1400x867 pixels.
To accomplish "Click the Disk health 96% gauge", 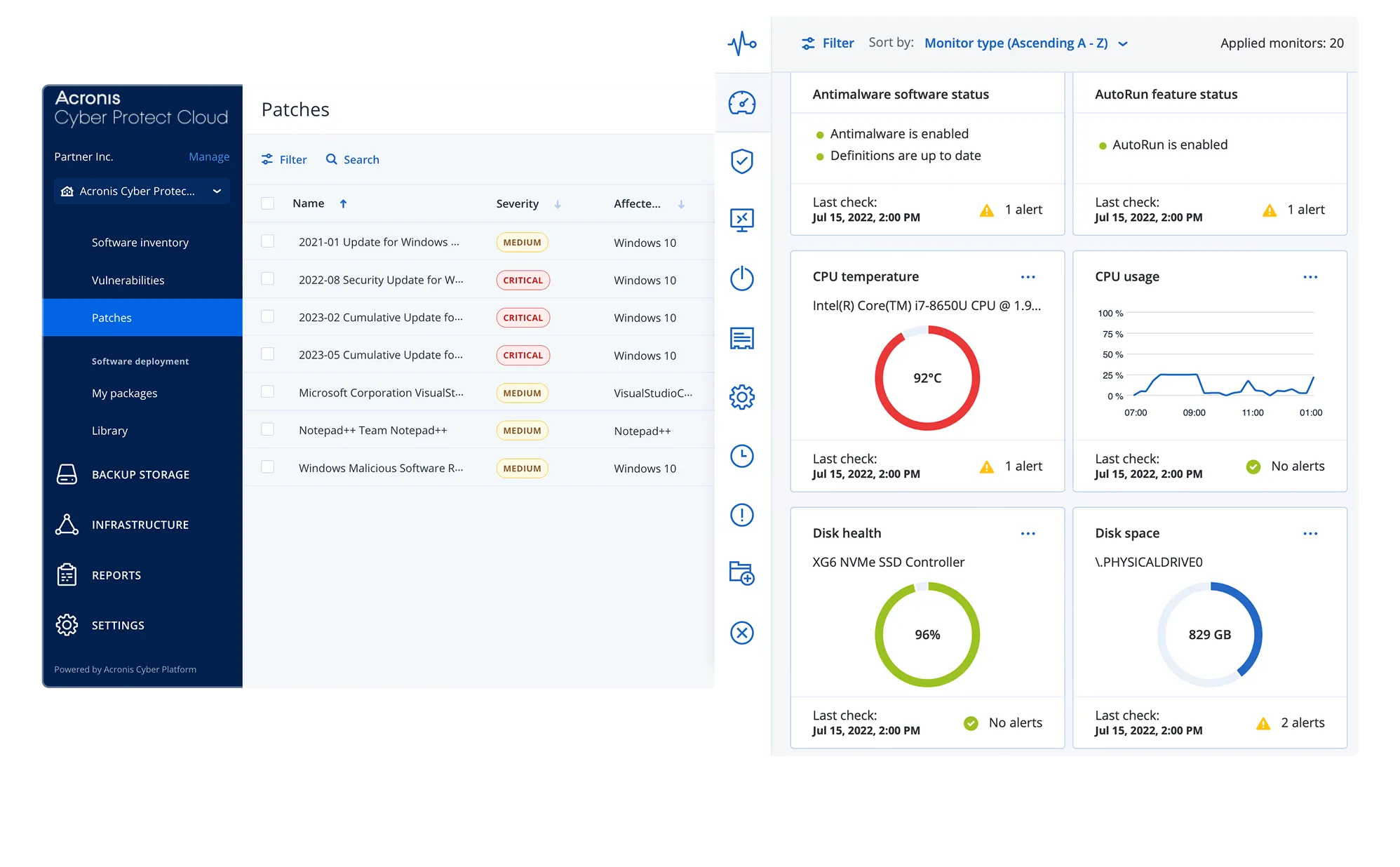I will [x=927, y=634].
